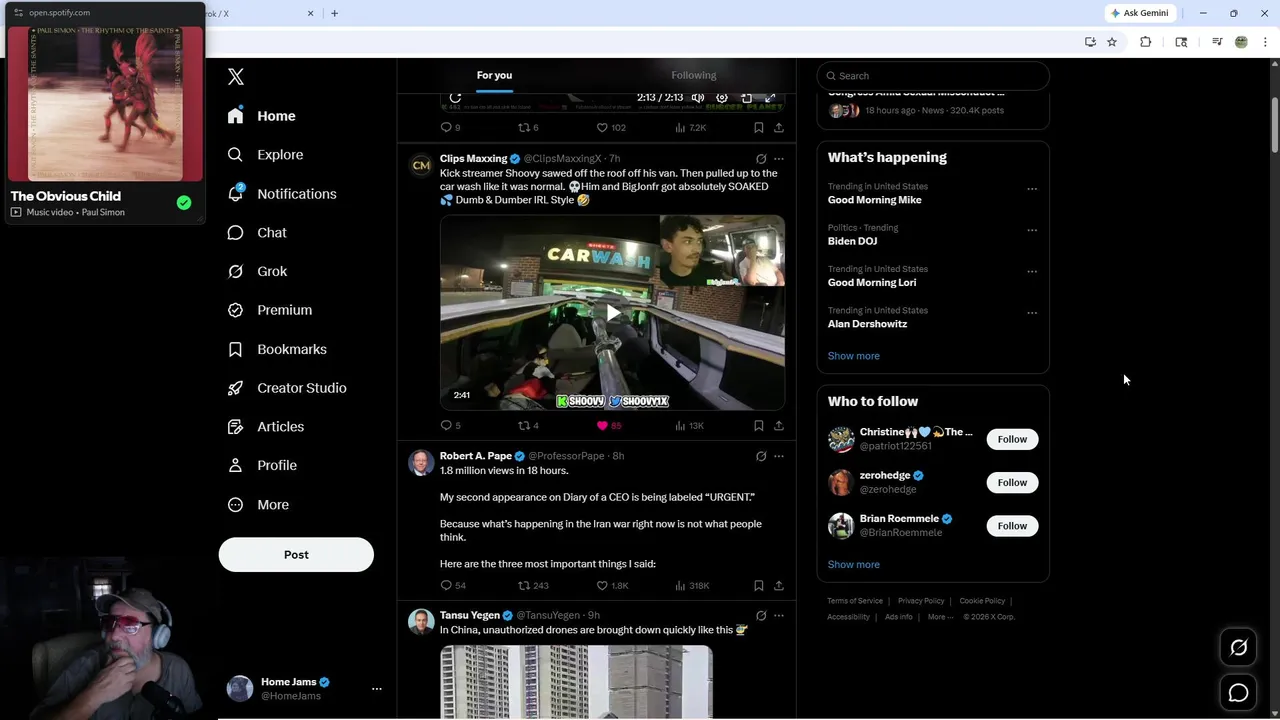
Task: Like the top post with 102 likes
Action: click(x=603, y=127)
